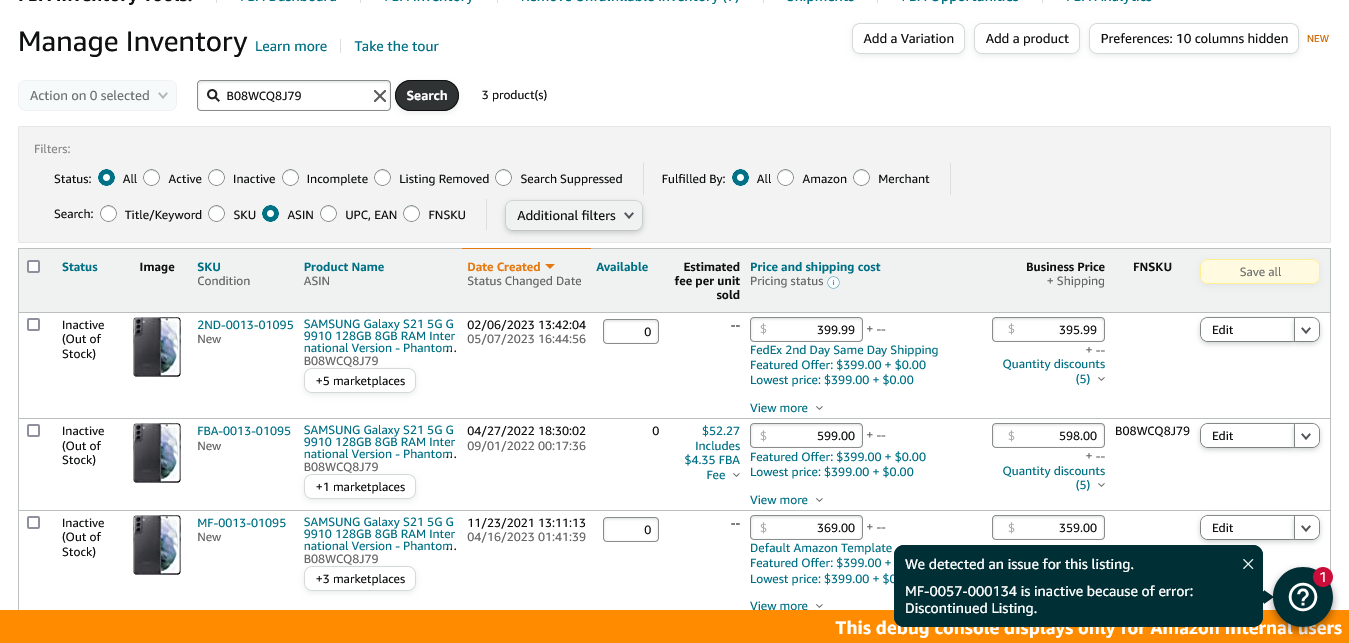The width and height of the screenshot is (1349, 643).
Task: Sort by Price and shipping cost header
Action: pos(815,267)
